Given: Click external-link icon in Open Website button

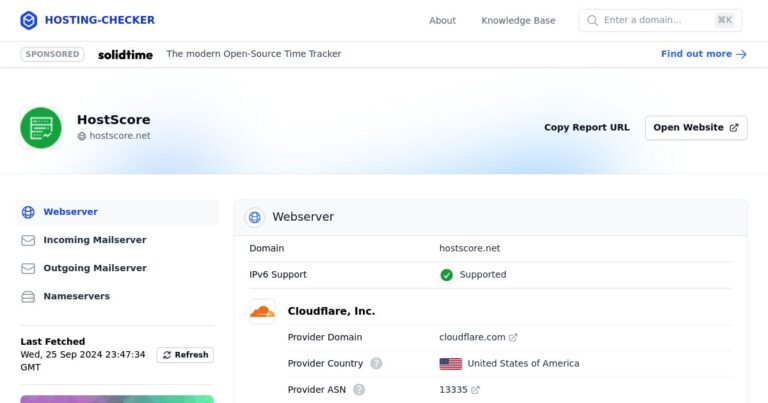Looking at the screenshot, I should [x=734, y=128].
